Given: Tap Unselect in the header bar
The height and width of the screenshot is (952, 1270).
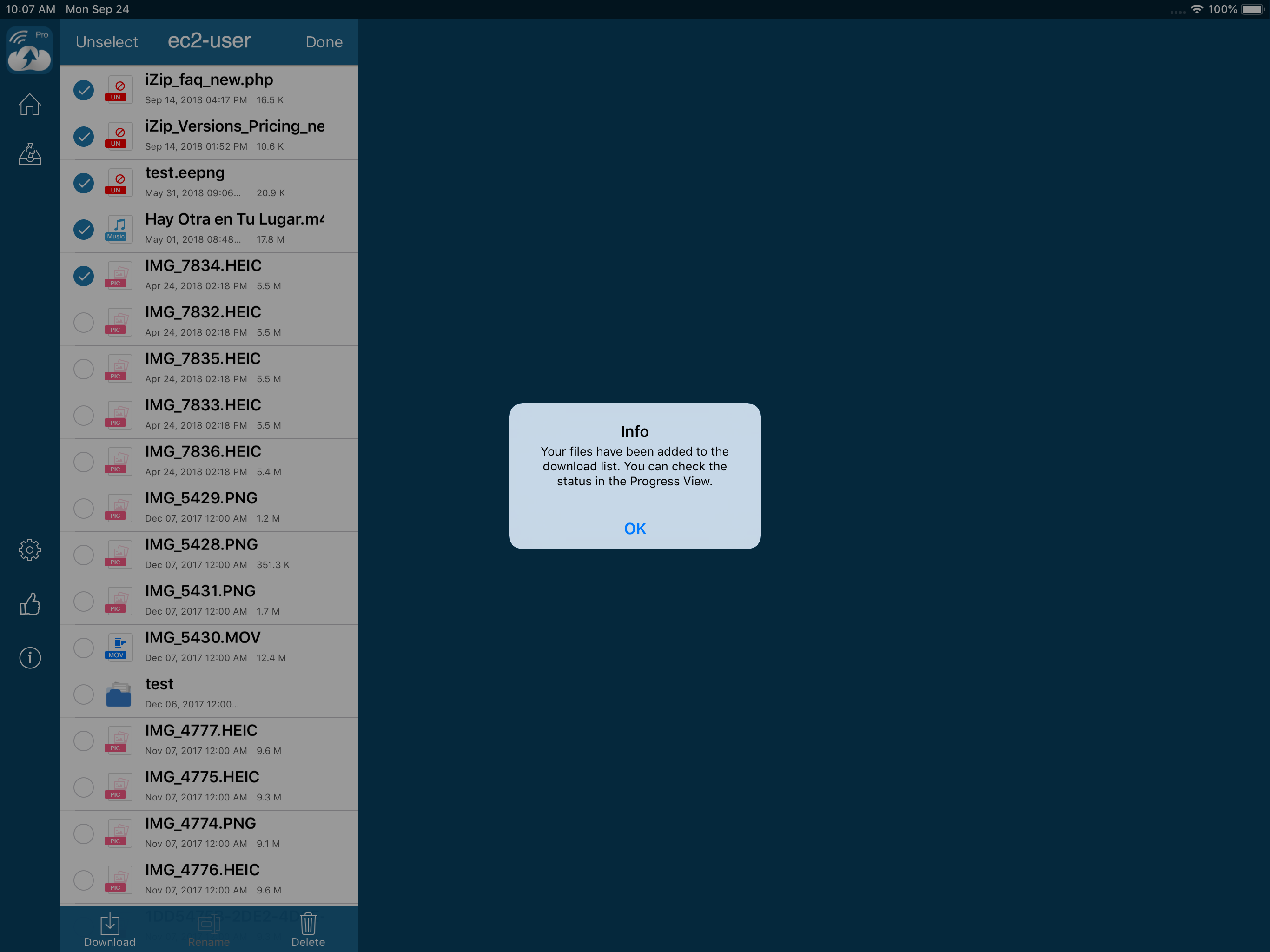Looking at the screenshot, I should [x=107, y=42].
